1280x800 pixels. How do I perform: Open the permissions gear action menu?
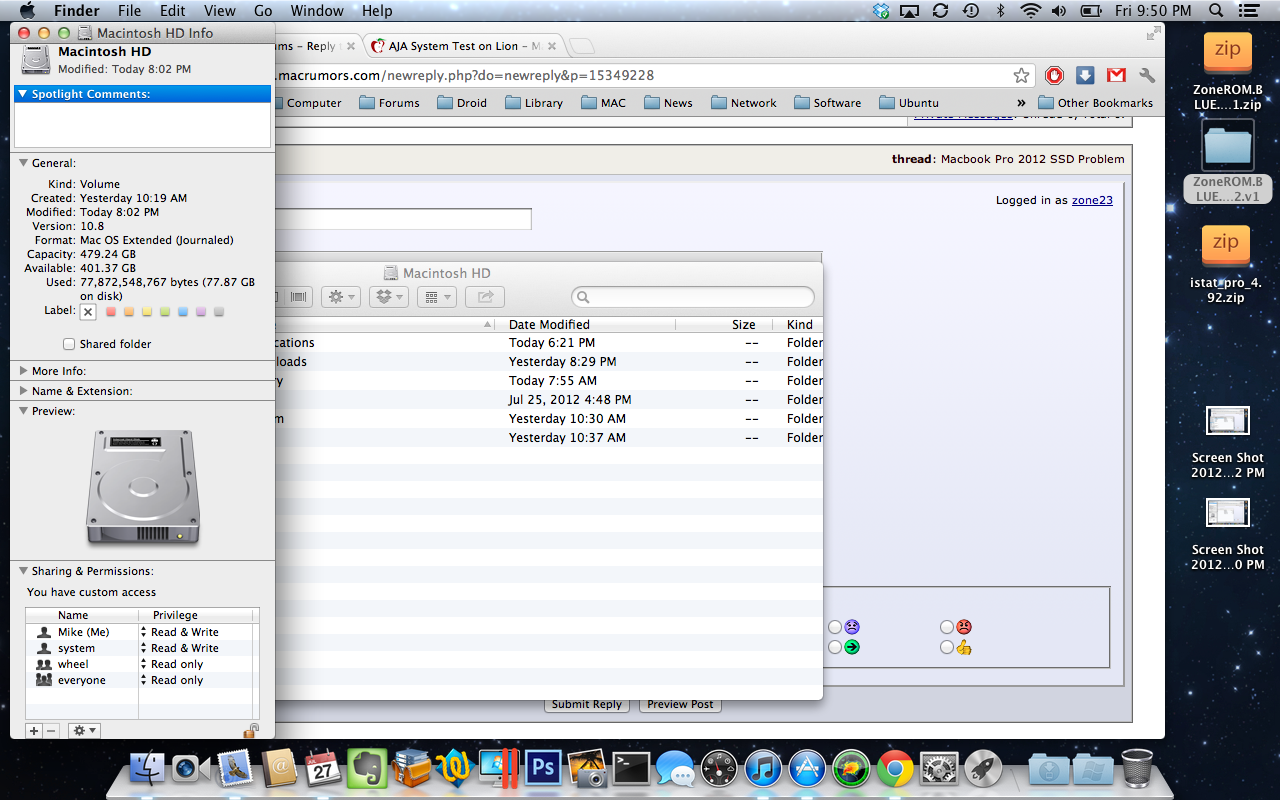tap(84, 731)
